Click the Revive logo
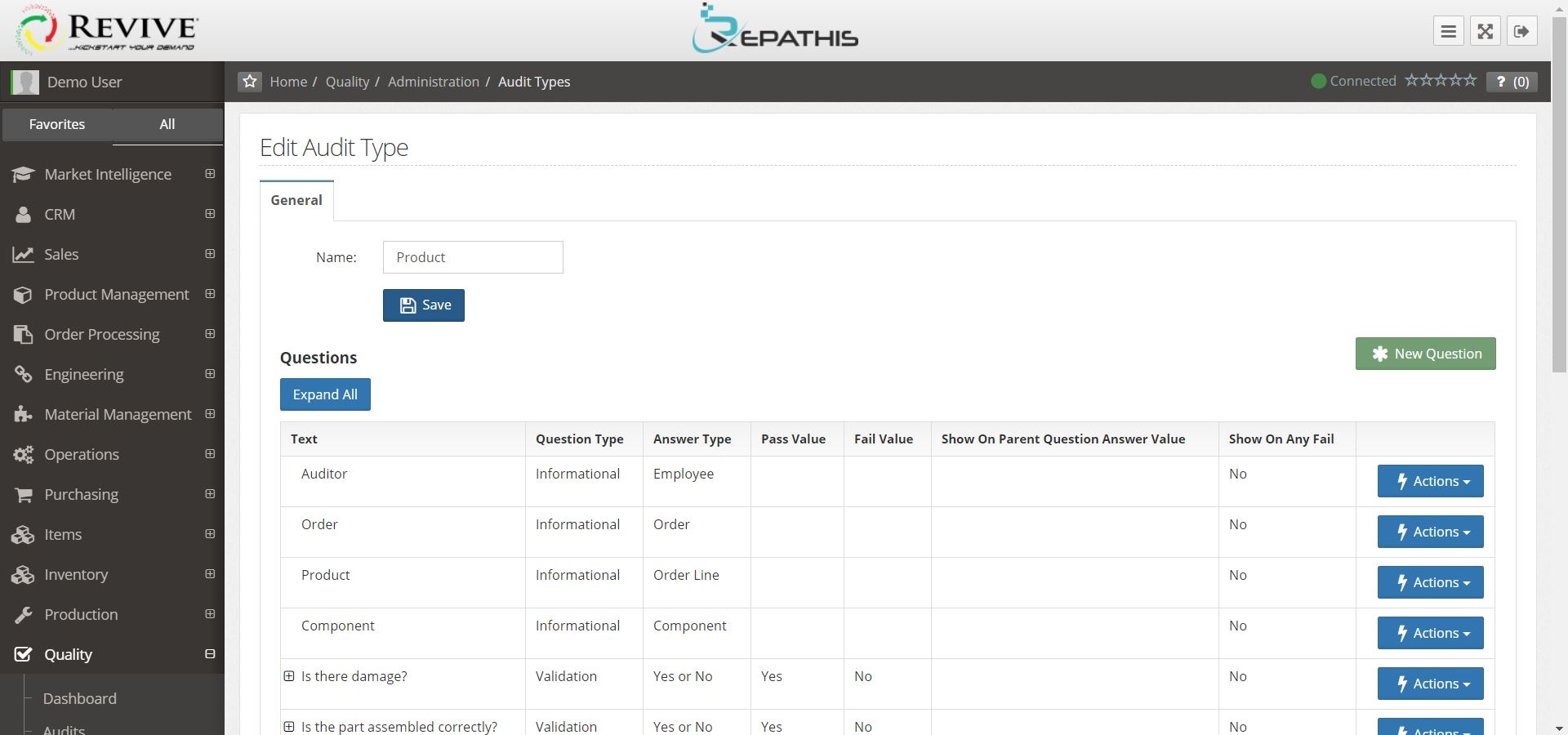Image resolution: width=1568 pixels, height=735 pixels. coord(107,30)
